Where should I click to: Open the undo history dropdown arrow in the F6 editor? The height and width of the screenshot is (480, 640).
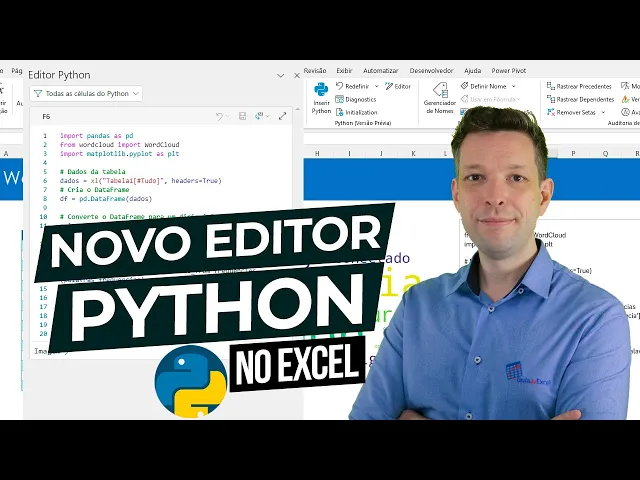(x=228, y=117)
